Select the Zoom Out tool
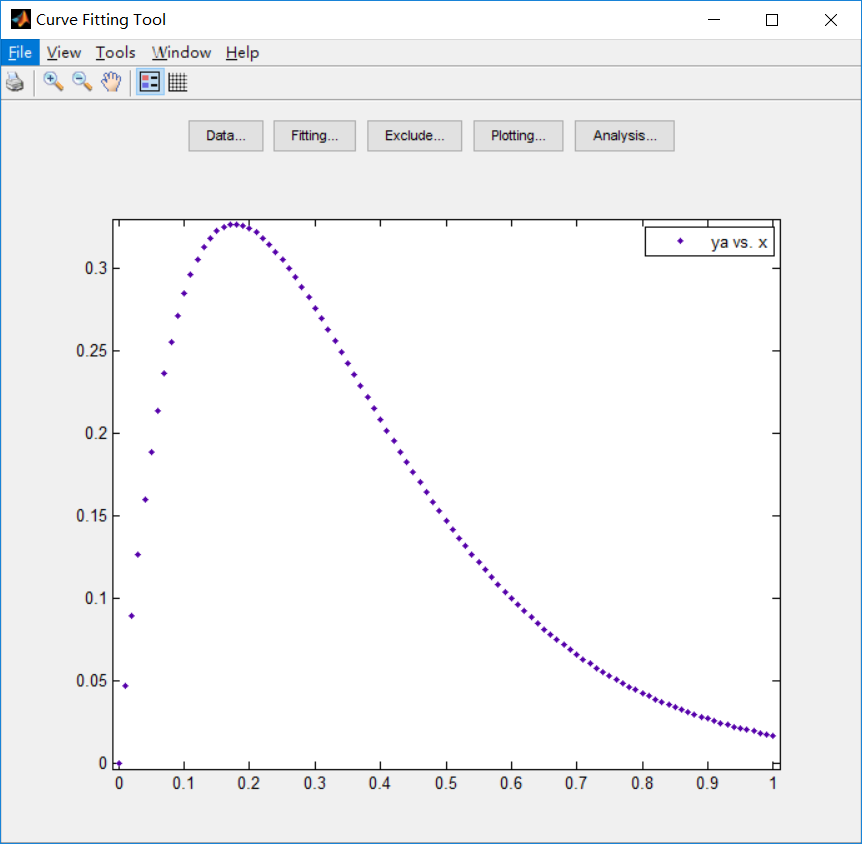This screenshot has height=844, width=862. tap(82, 82)
